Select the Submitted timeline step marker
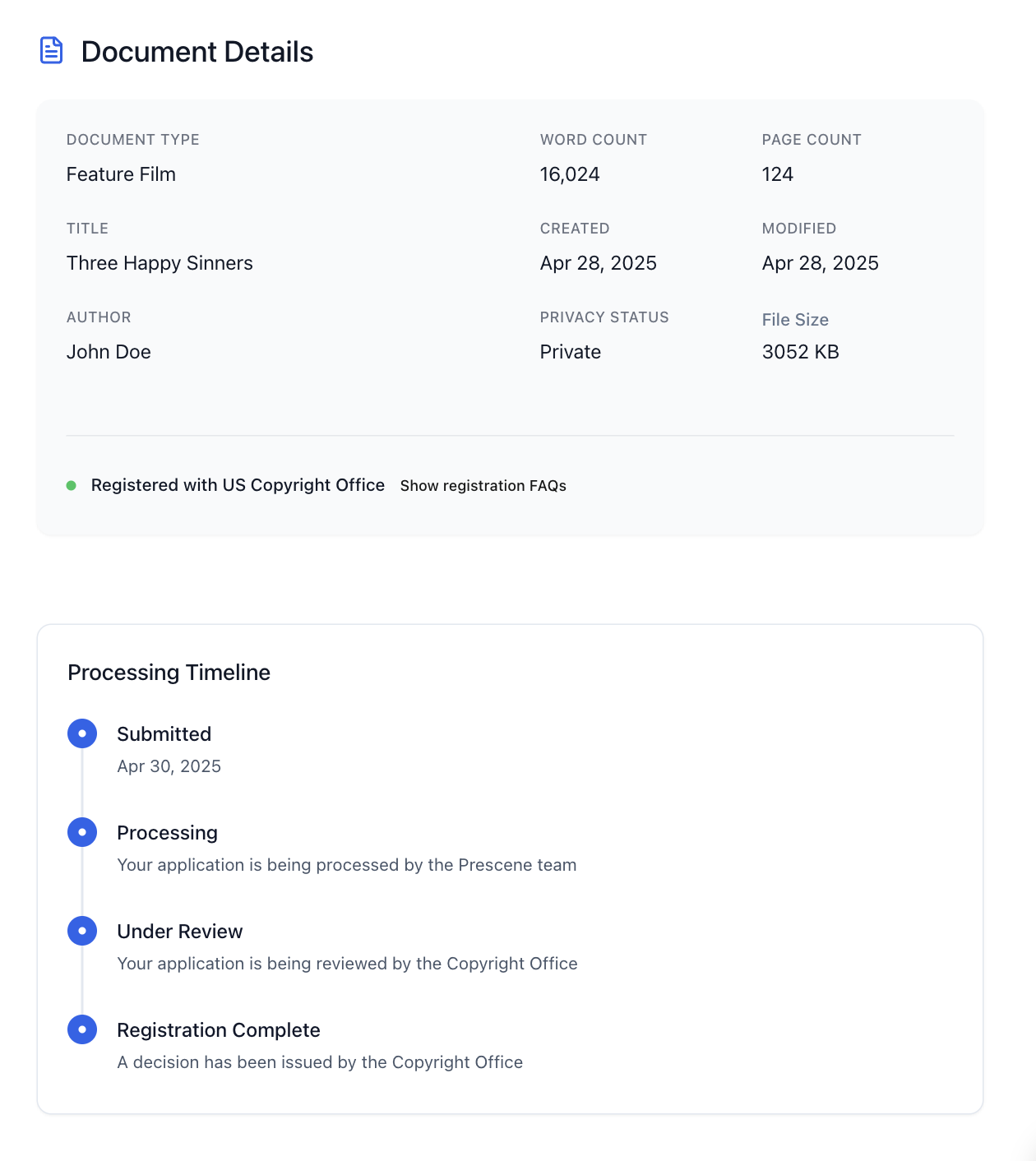Screen dimensions: 1036x1161 (82, 733)
